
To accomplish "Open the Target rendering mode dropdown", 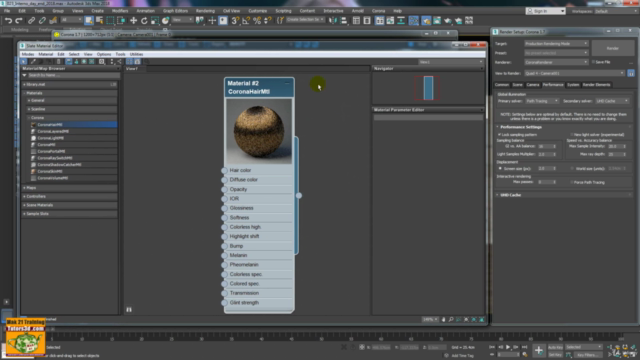I will (x=556, y=44).
